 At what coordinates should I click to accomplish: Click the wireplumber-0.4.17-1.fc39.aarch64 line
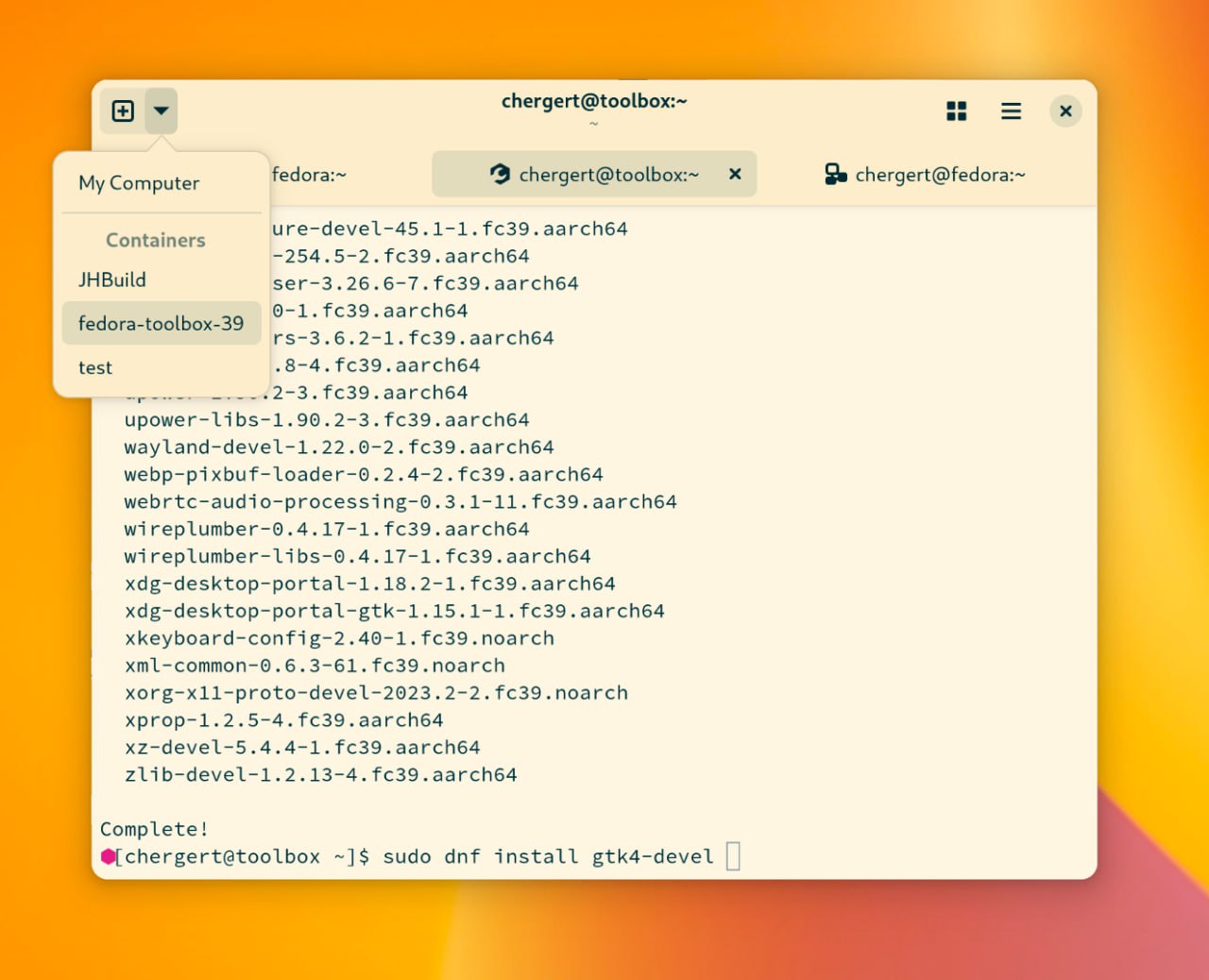point(327,529)
